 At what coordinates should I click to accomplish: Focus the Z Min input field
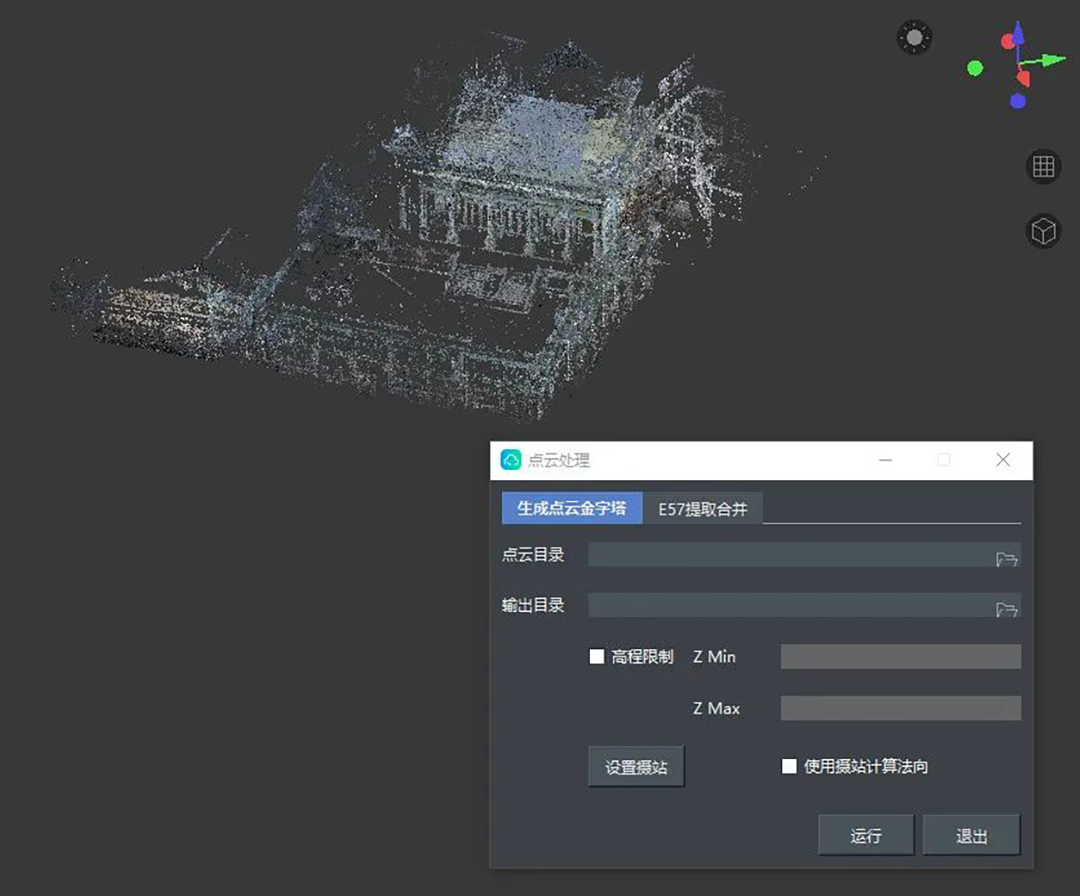click(900, 657)
